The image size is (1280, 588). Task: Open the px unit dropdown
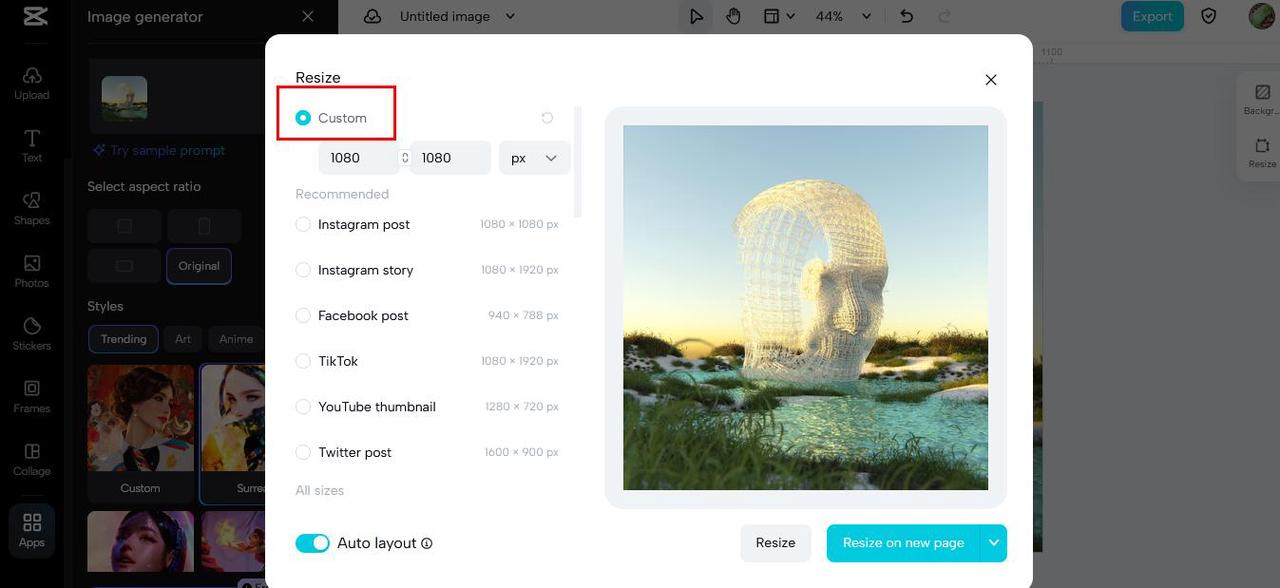[534, 158]
